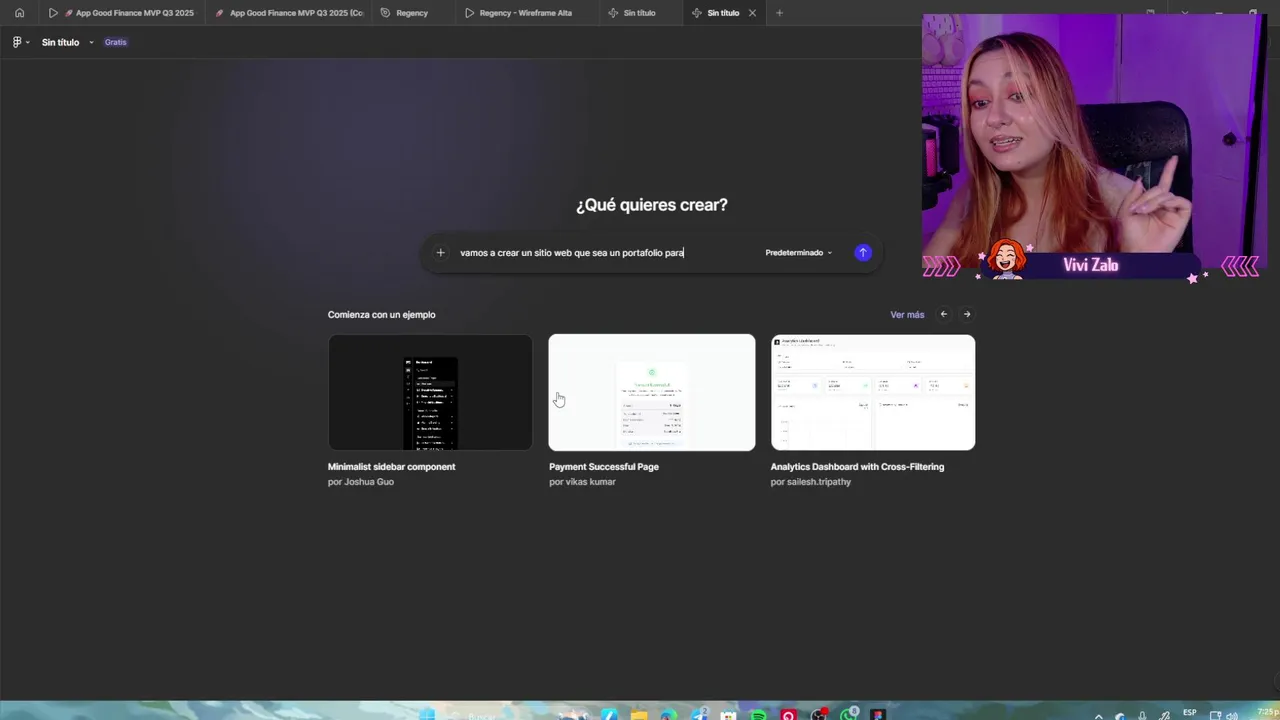
Task: Focus the prompt text input field
Action: pos(605,253)
